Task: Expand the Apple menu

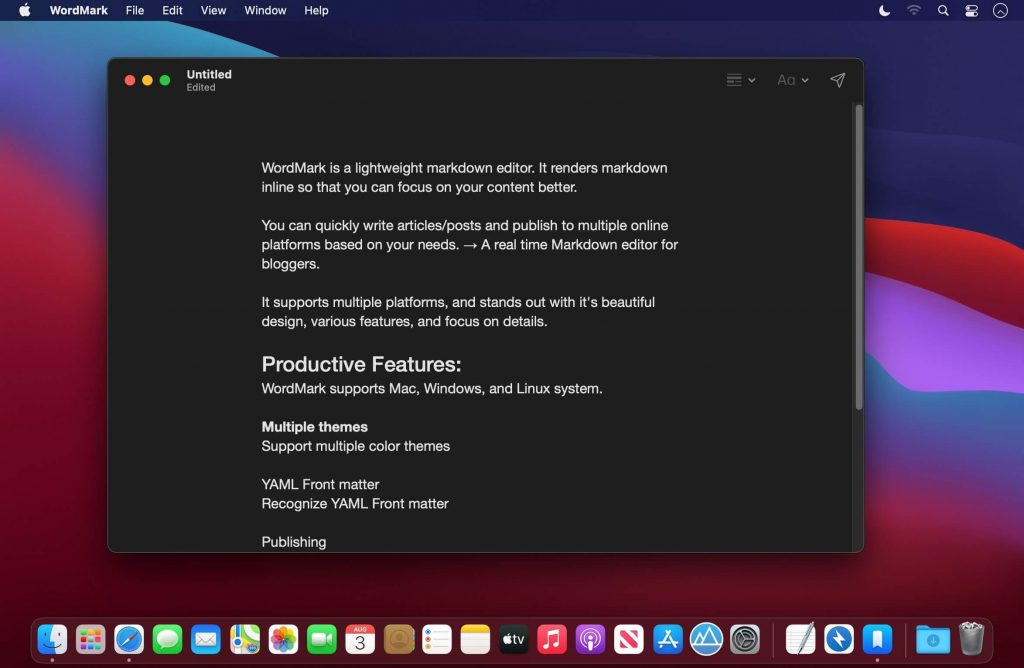Action: [x=25, y=11]
